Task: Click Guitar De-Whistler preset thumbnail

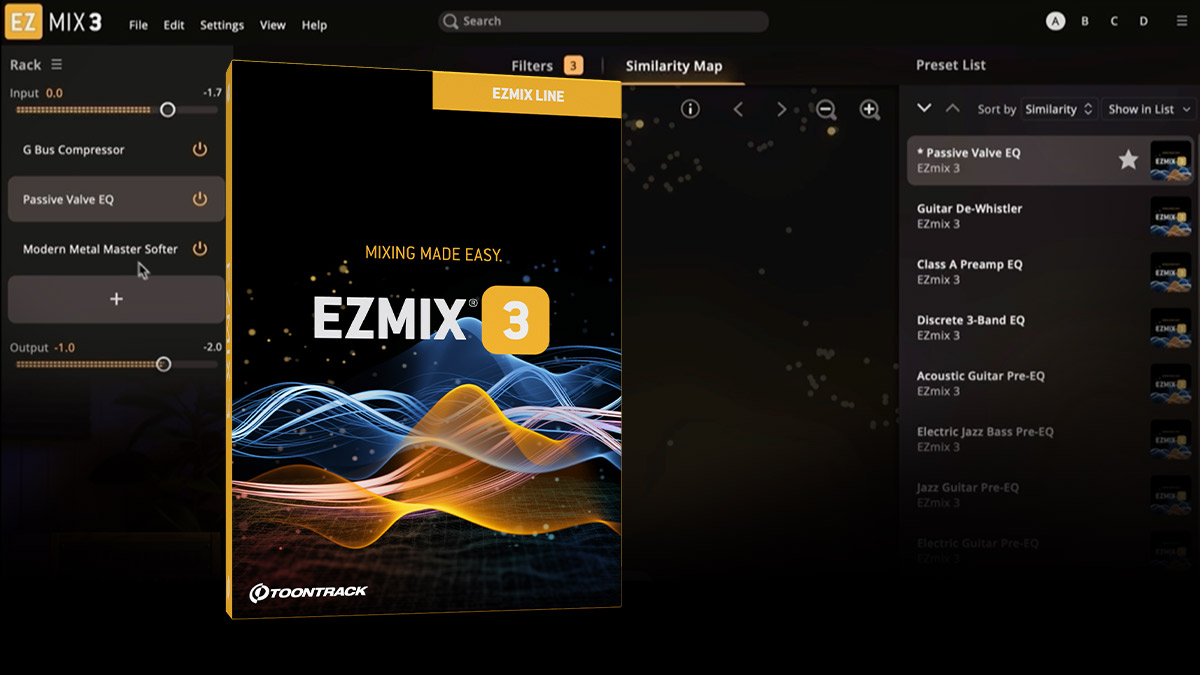Action: 1170,216
